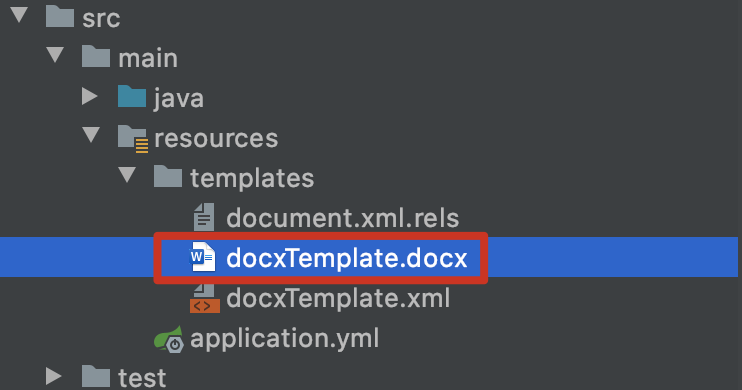Select the docxTemplate.docx file name
Screen dimensions: 742x390
coord(347,258)
